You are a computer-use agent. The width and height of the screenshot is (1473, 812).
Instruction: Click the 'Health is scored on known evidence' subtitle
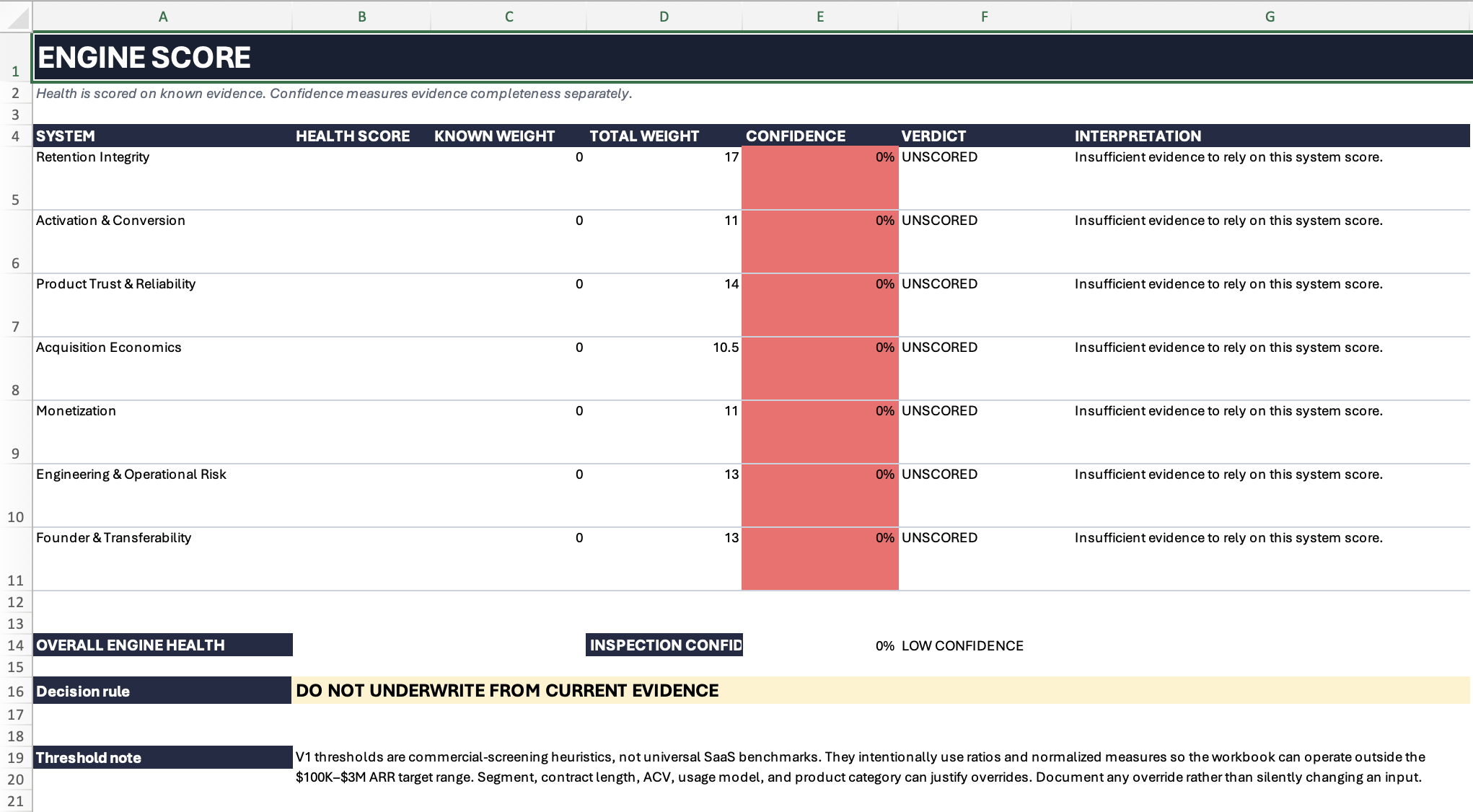[x=334, y=94]
